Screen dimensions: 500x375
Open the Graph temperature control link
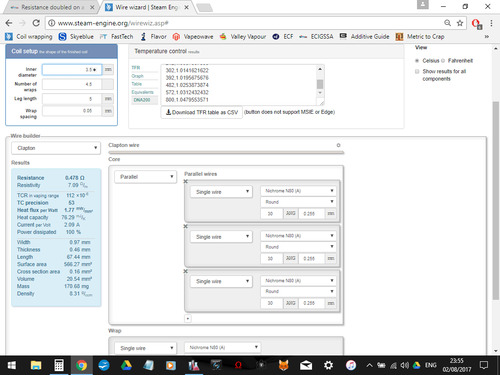(137, 76)
